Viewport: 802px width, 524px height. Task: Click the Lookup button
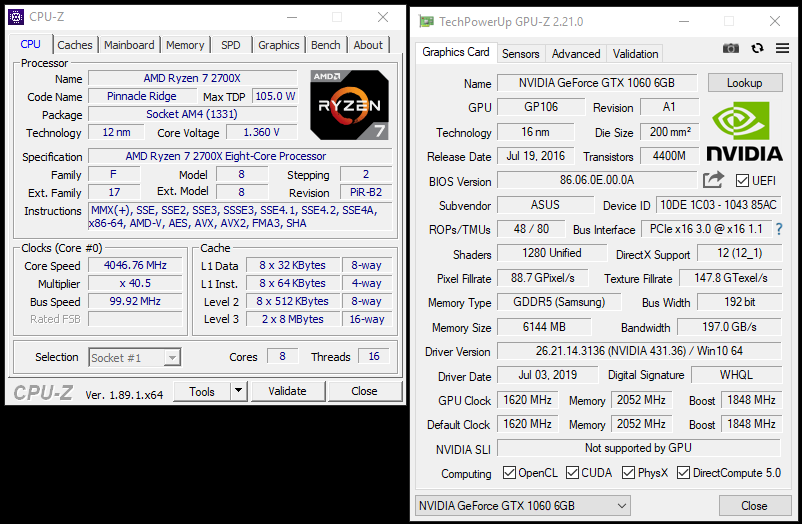pos(745,83)
